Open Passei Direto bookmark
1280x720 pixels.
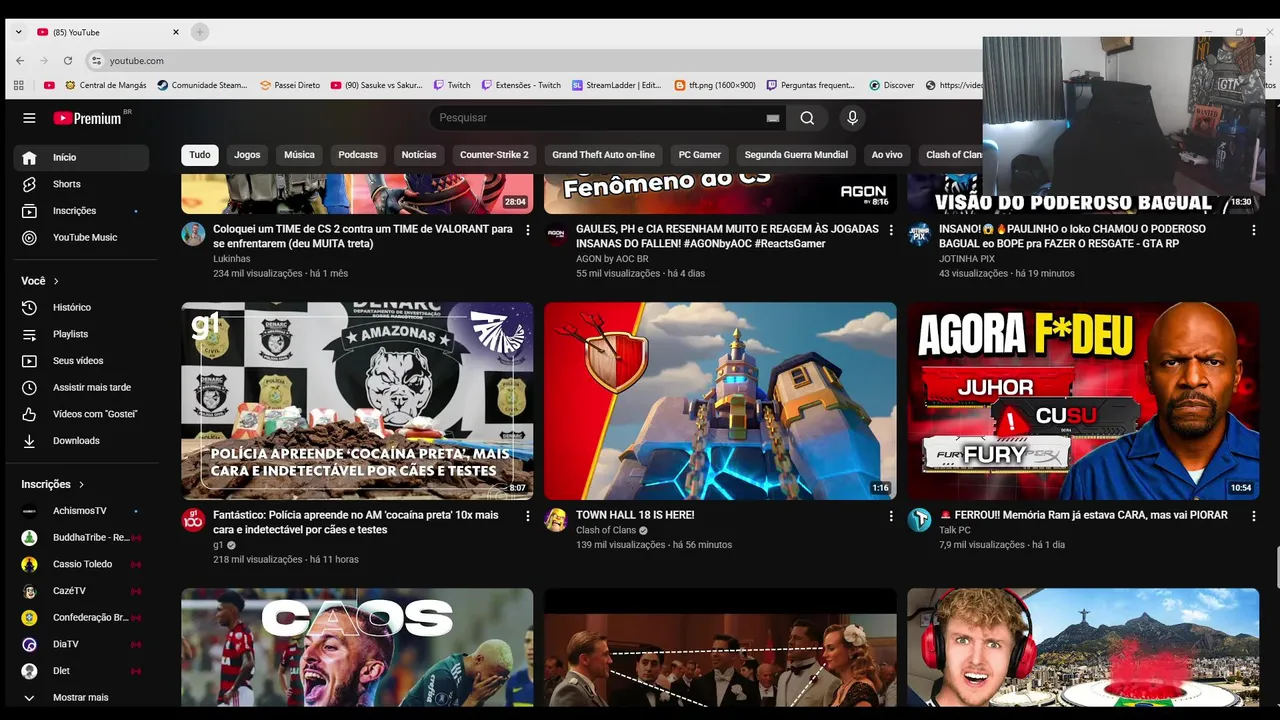click(290, 85)
